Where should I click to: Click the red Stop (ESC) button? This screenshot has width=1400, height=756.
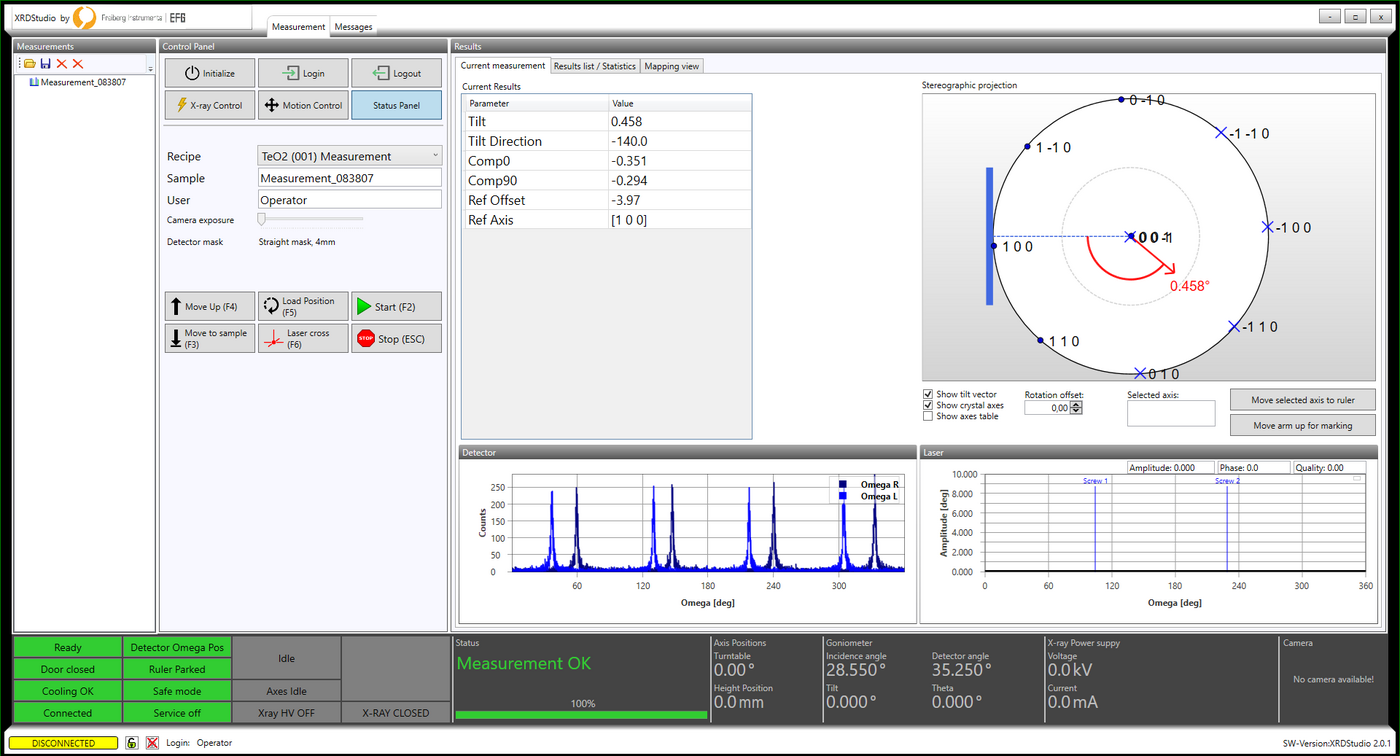click(396, 338)
